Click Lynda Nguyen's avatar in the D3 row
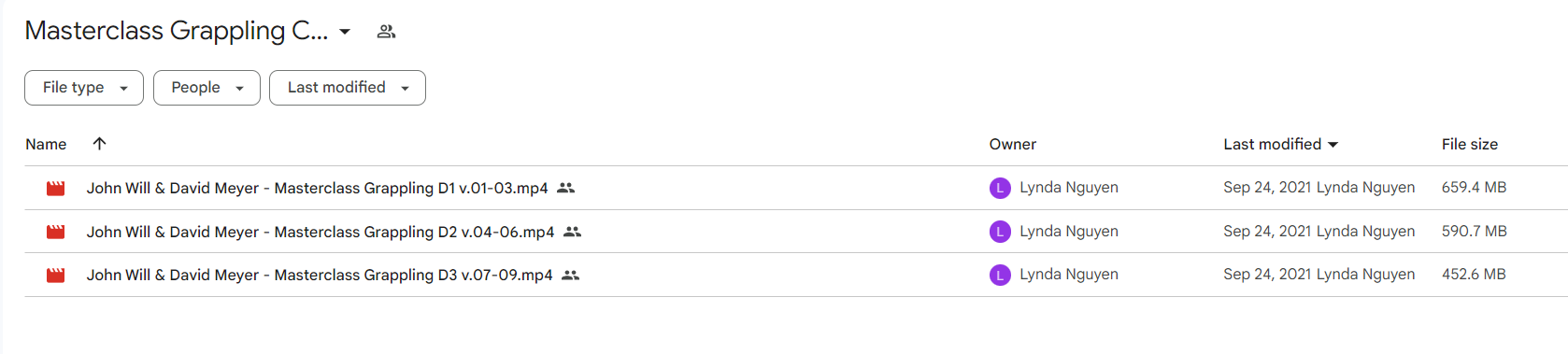This screenshot has width=1568, height=354. point(1000,275)
